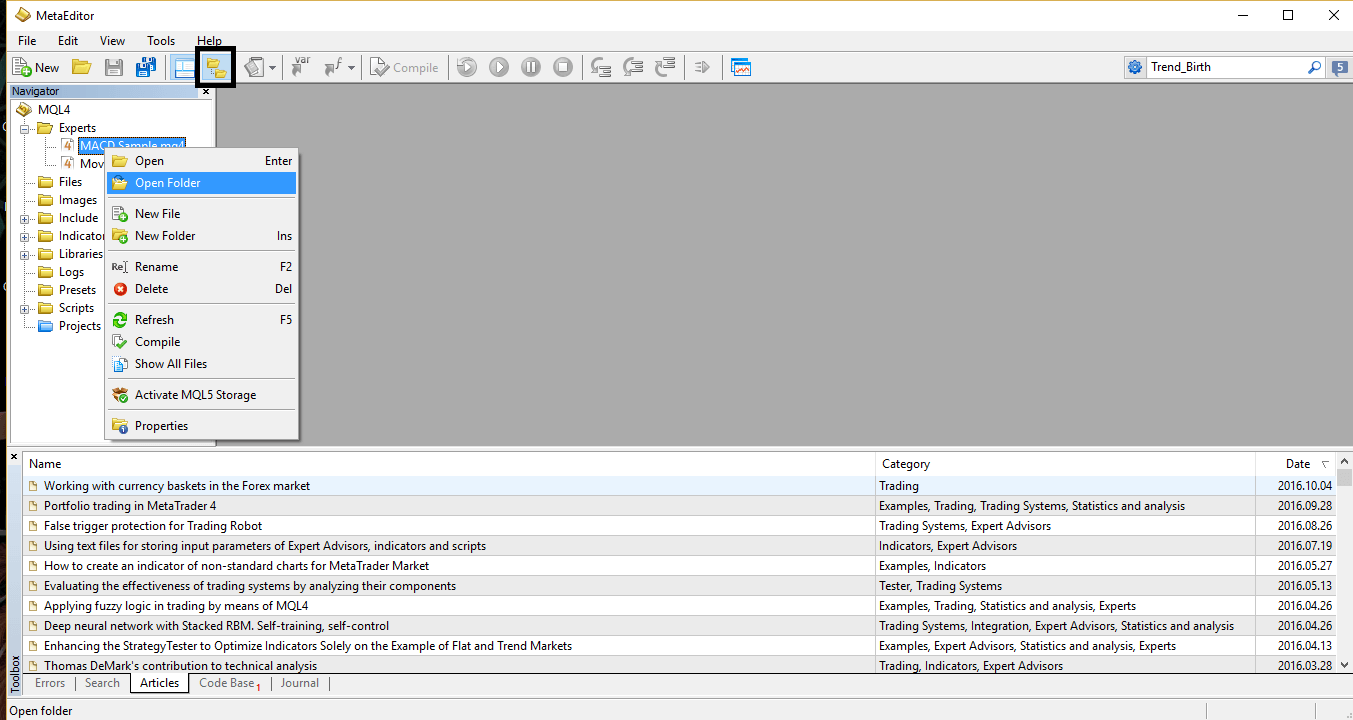The width and height of the screenshot is (1353, 720).
Task: Expand the Include folder in Navigator
Action: [25, 218]
